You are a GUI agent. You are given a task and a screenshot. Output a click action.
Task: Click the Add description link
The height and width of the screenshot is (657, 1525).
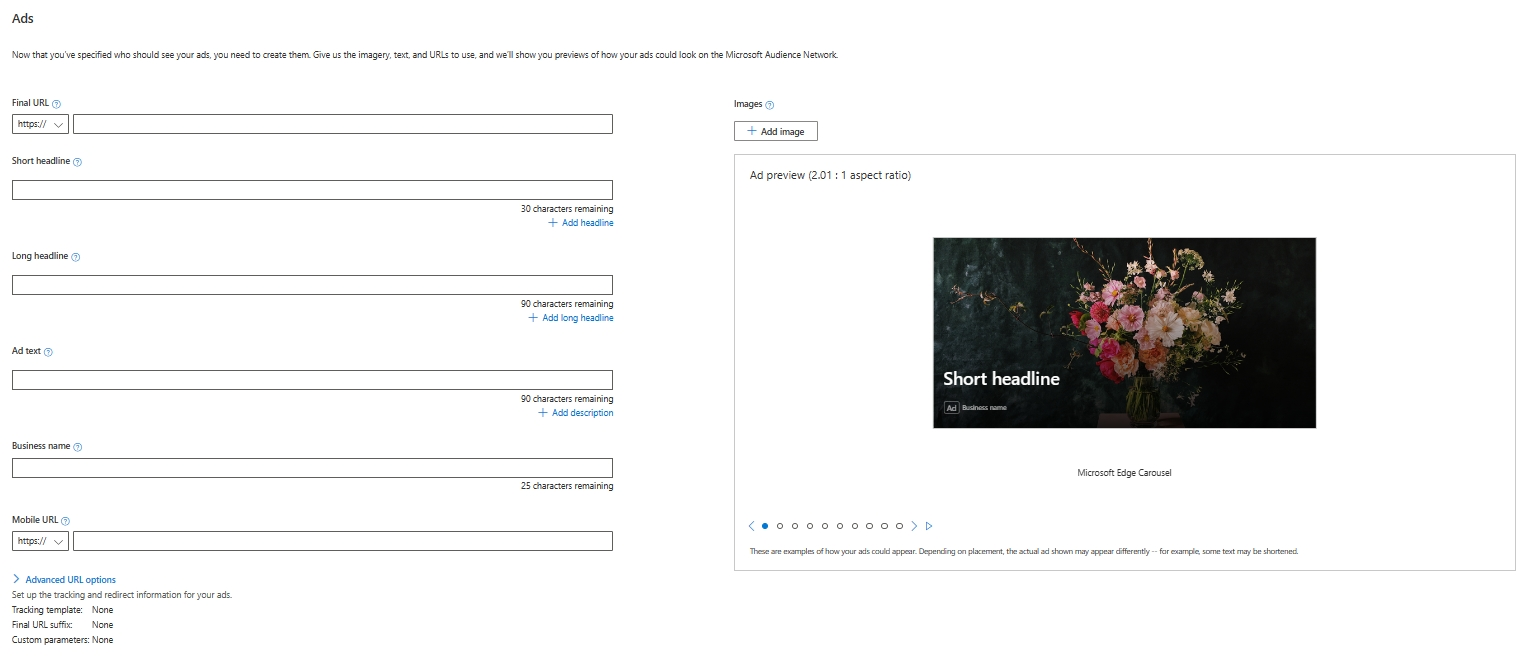click(x=576, y=413)
